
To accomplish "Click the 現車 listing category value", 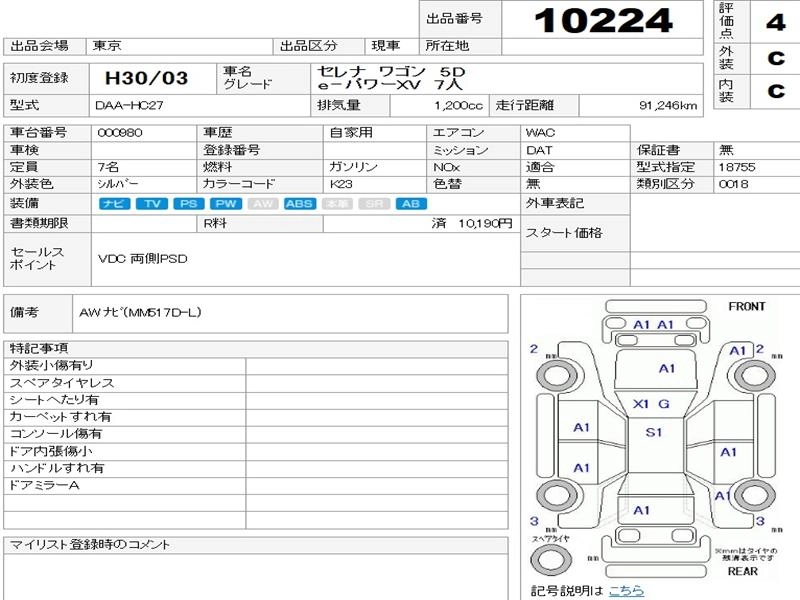I will click(386, 46).
